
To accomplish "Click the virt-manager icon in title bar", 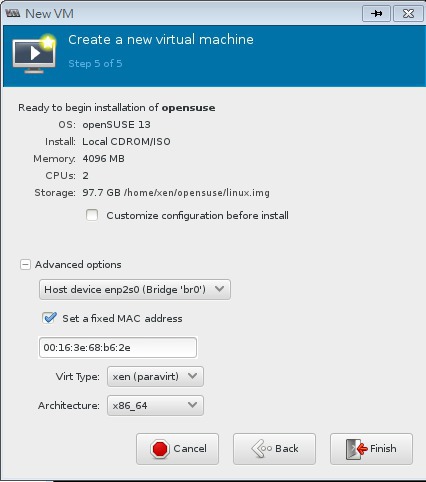I will coord(13,13).
